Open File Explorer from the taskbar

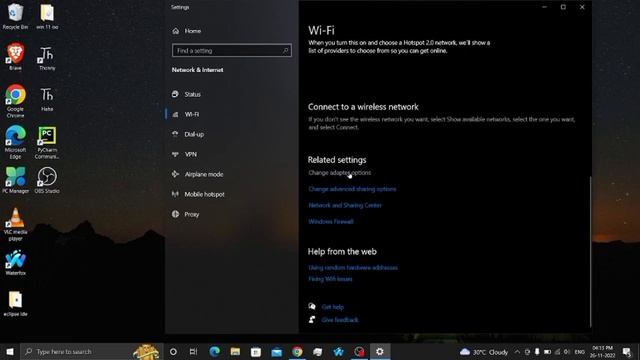(x=235, y=351)
